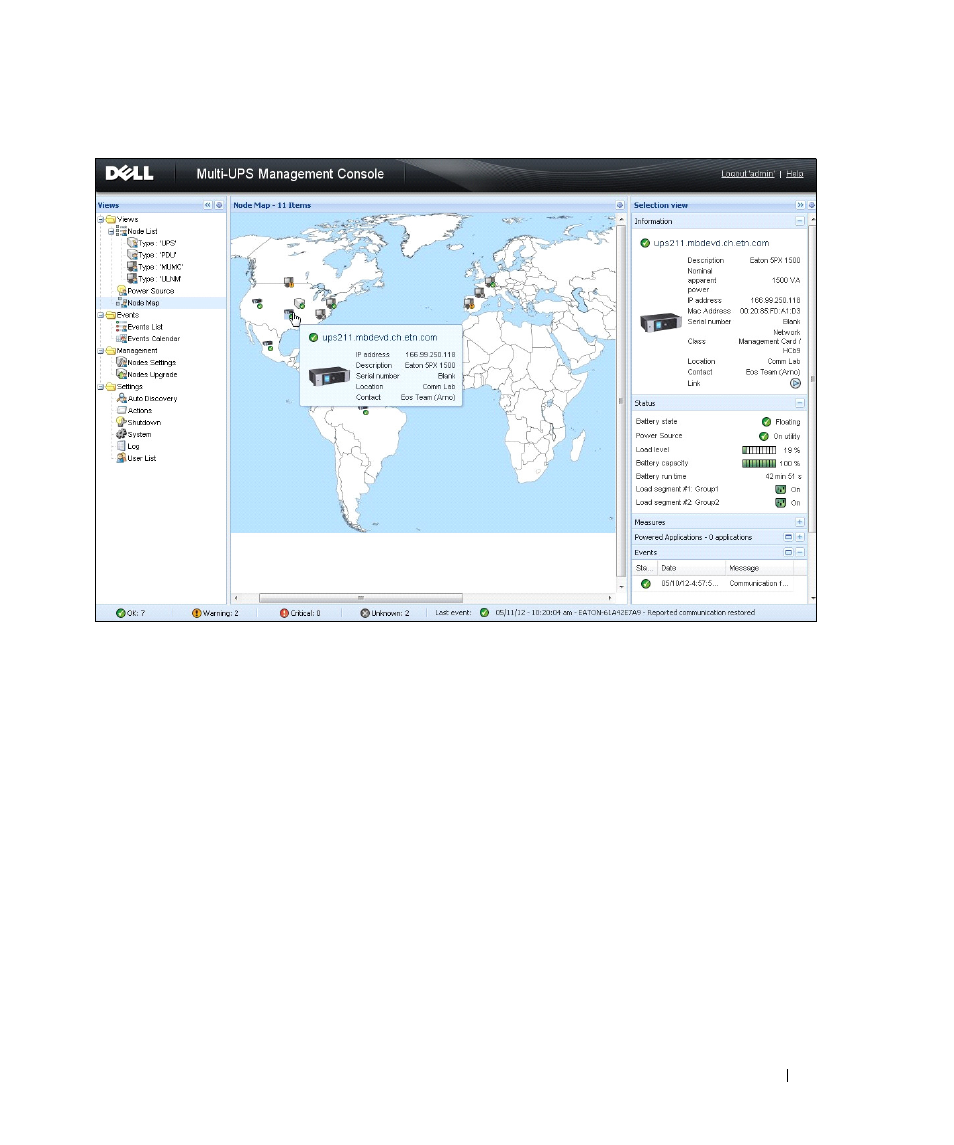Select the node icon in South America
The width and height of the screenshot is (954, 1145).
click(x=364, y=410)
